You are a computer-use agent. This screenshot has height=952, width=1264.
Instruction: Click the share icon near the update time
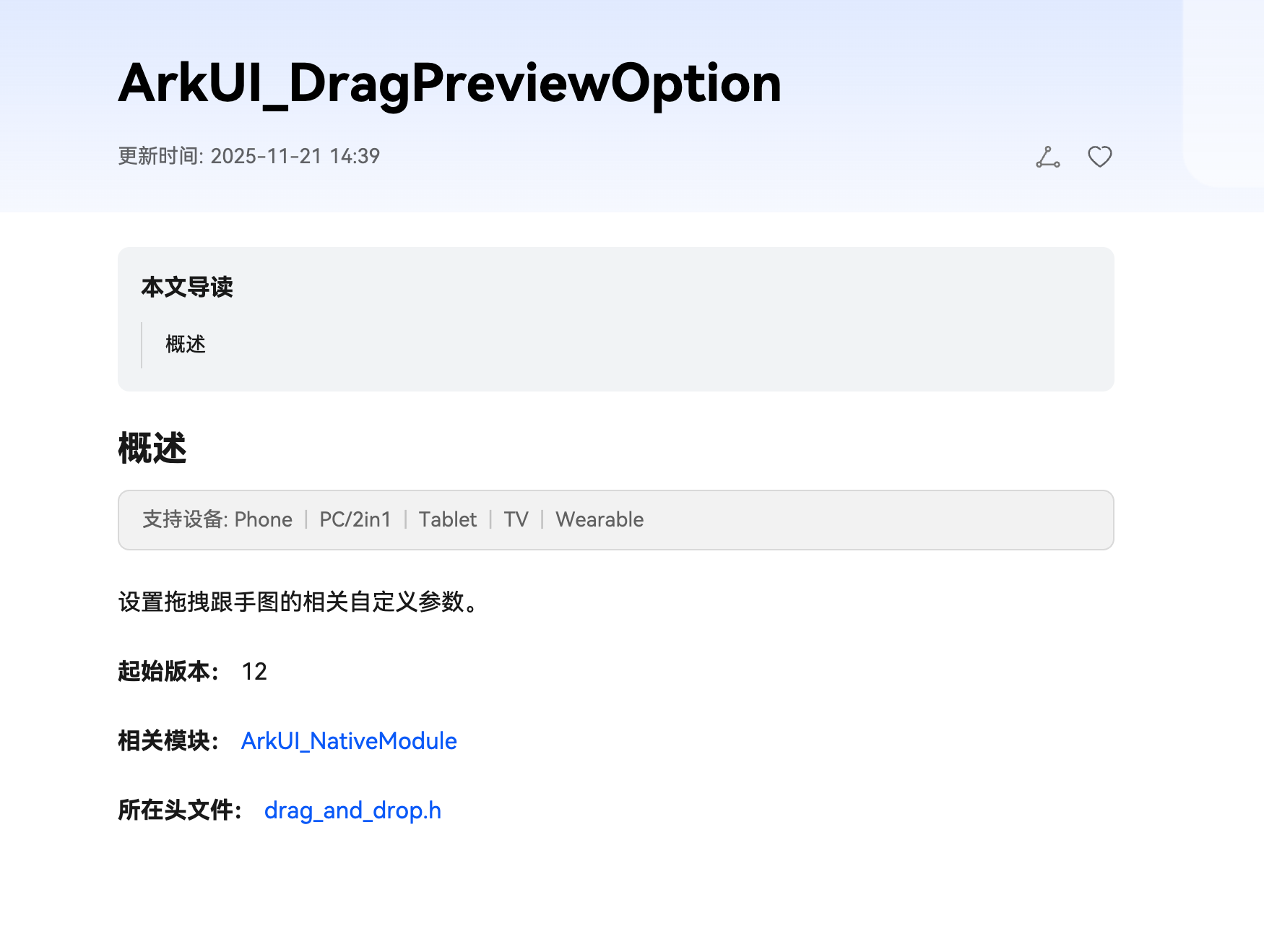pos(1047,157)
